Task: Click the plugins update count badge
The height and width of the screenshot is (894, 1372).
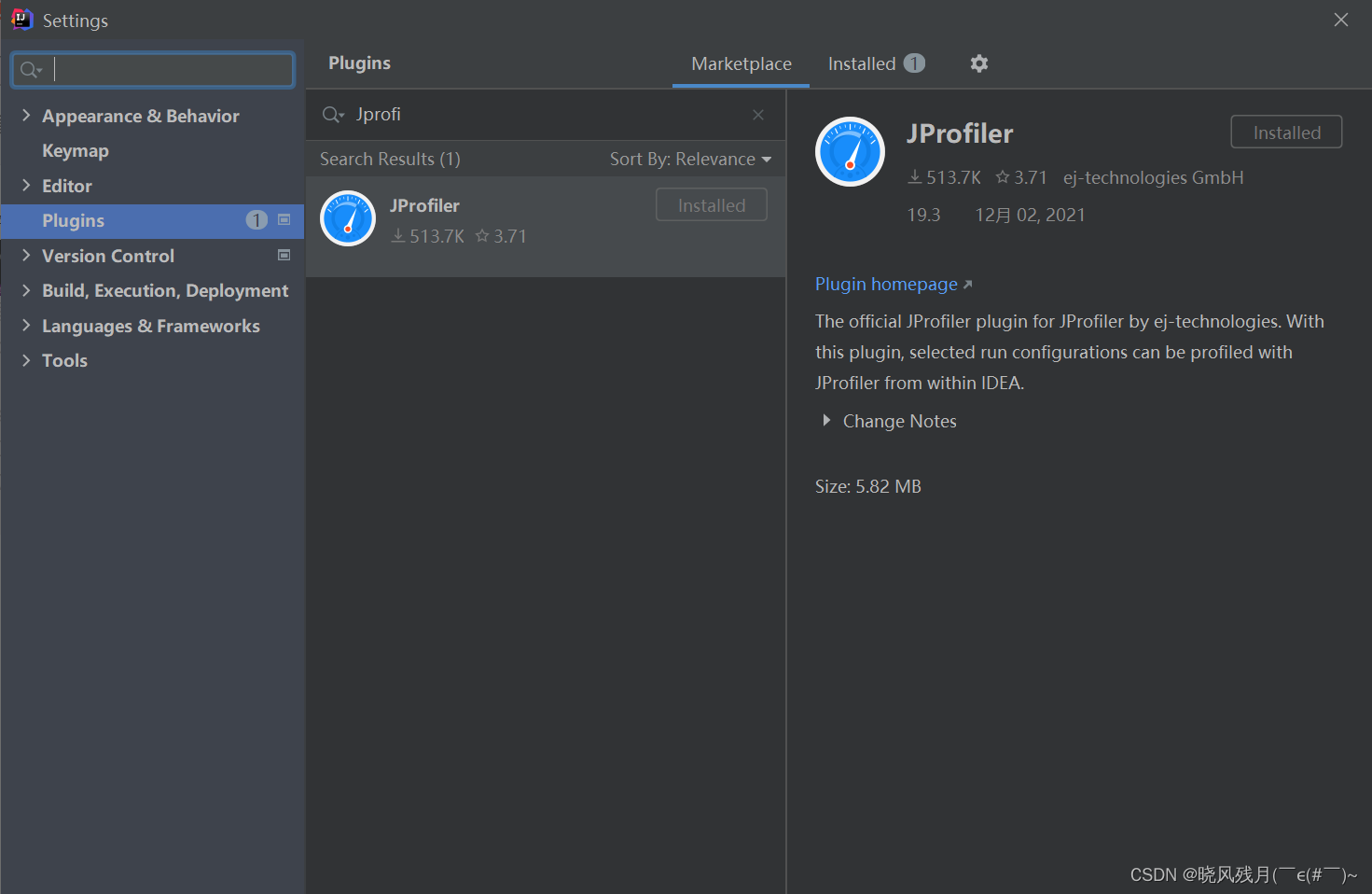Action: tap(256, 220)
